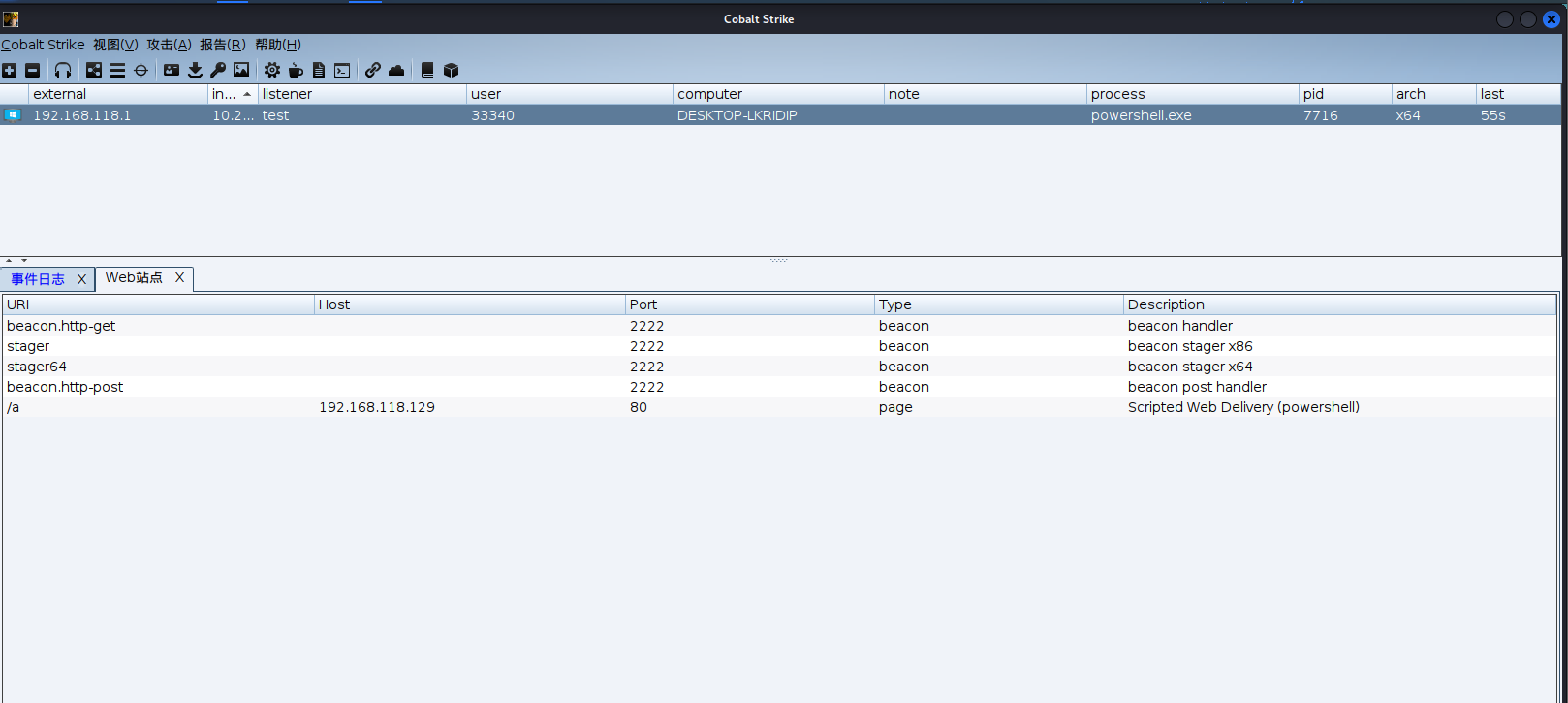
Task: Open Listeners with the headphones icon
Action: [63, 70]
